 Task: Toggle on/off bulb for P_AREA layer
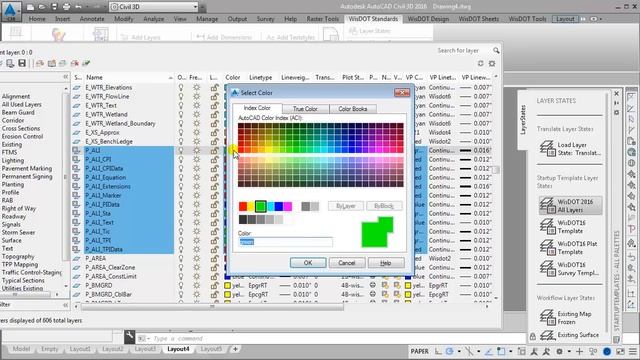181,258
